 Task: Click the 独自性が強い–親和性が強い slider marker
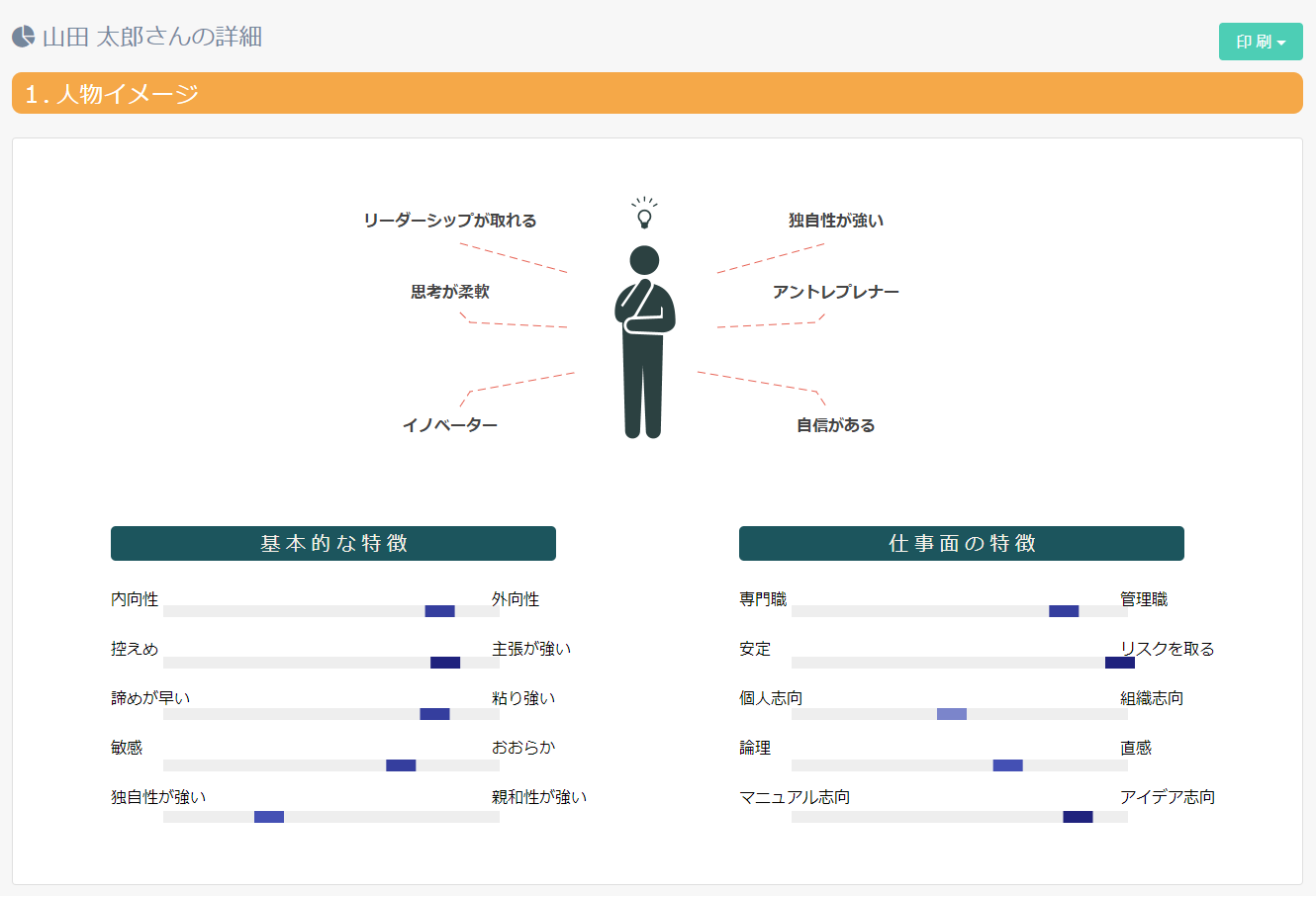click(x=269, y=817)
